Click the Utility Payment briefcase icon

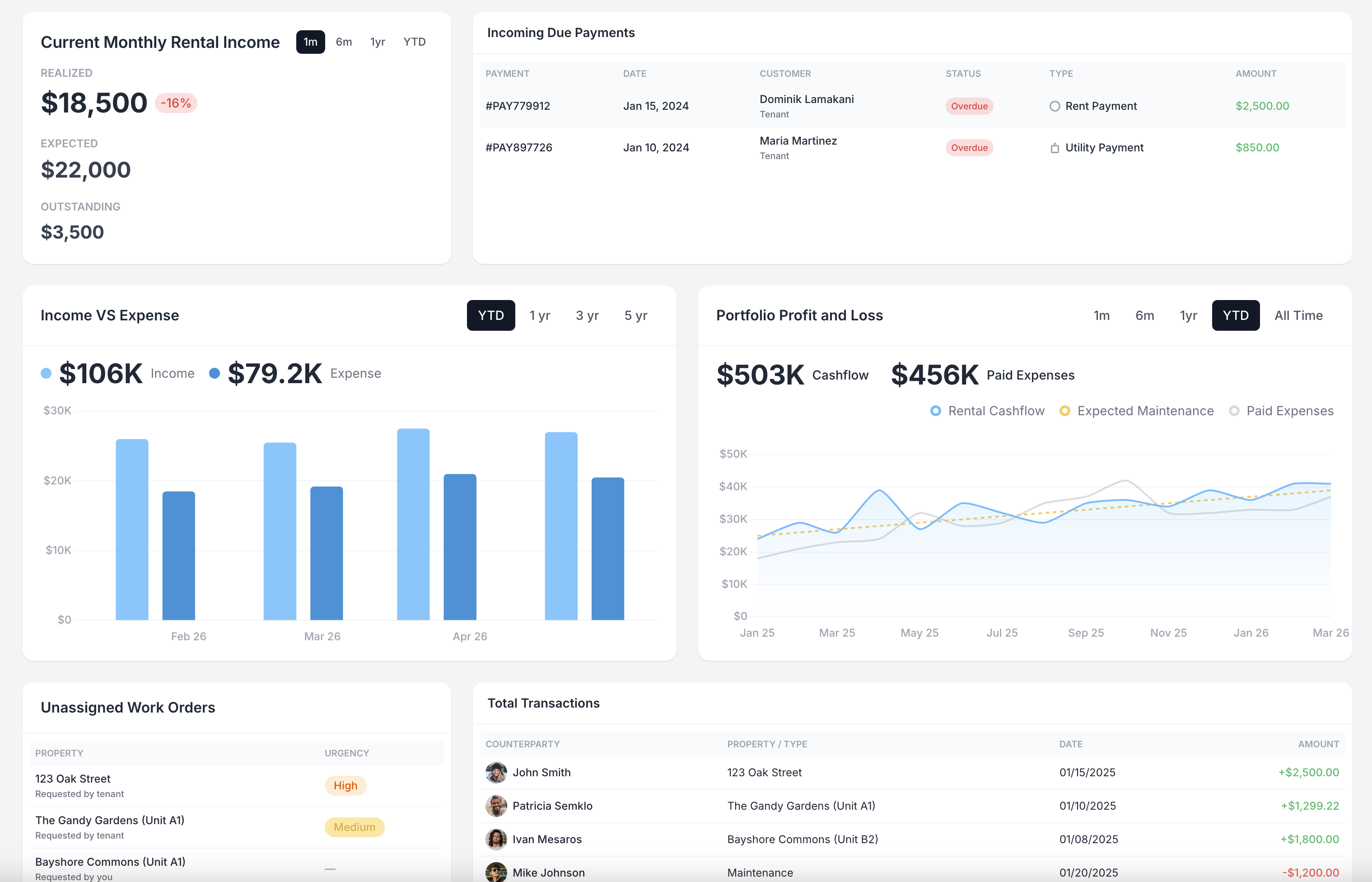pyautogui.click(x=1055, y=147)
